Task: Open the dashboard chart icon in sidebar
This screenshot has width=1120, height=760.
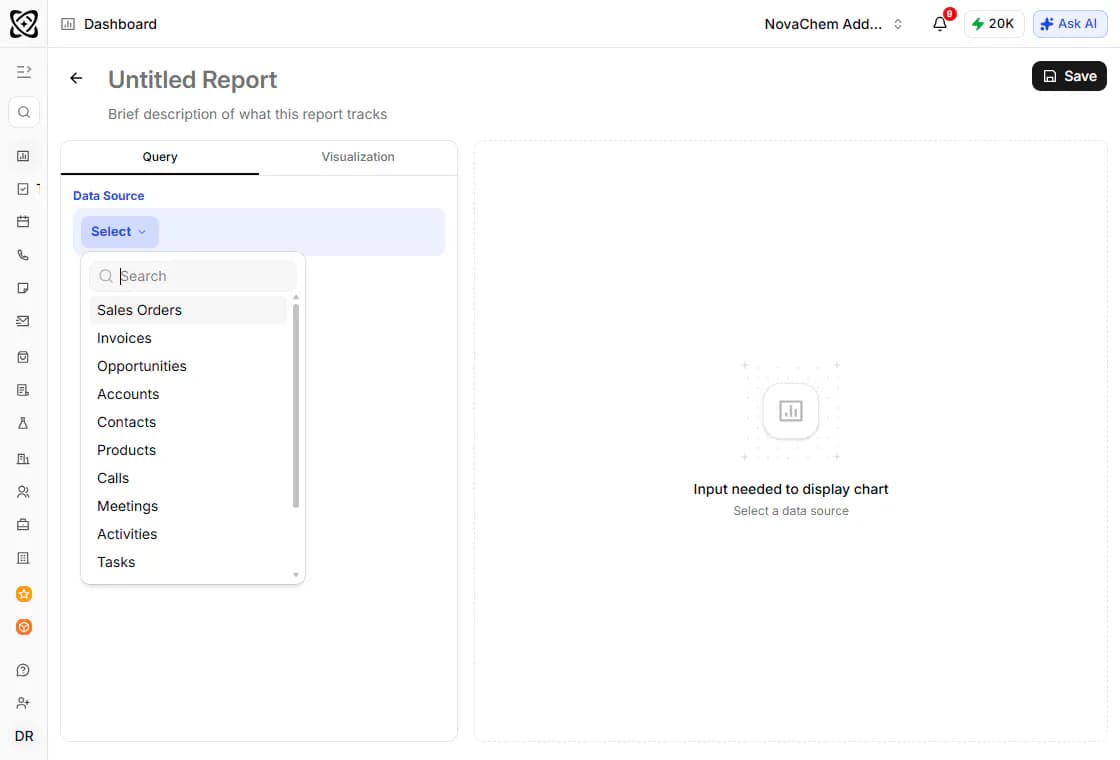Action: 24,156
